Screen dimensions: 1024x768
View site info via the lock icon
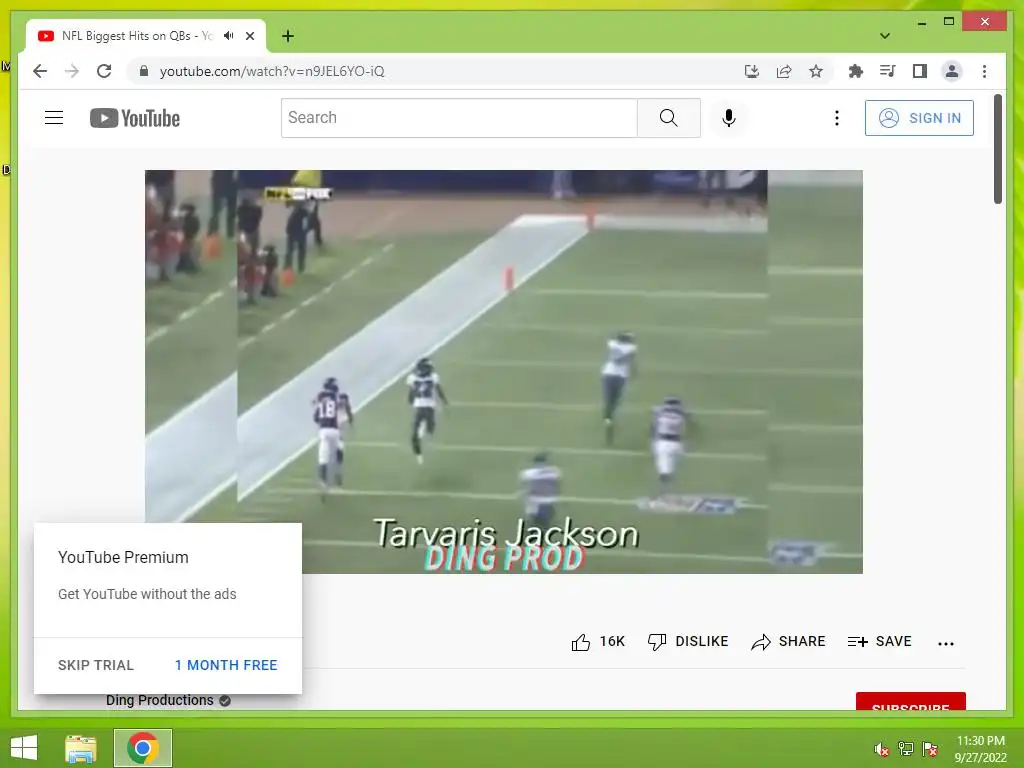[144, 71]
